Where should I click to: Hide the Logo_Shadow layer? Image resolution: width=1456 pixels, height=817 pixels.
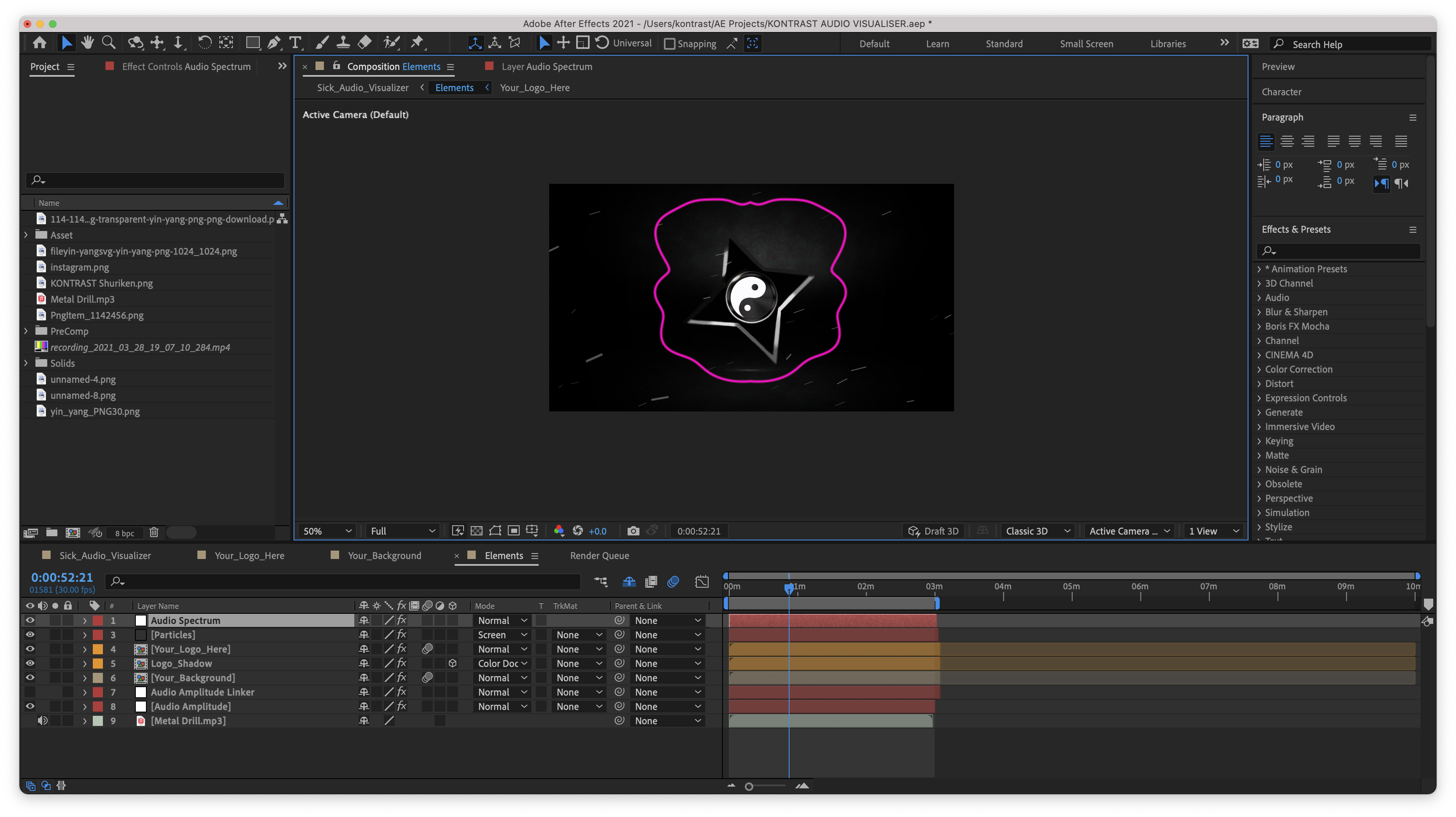pos(30,663)
